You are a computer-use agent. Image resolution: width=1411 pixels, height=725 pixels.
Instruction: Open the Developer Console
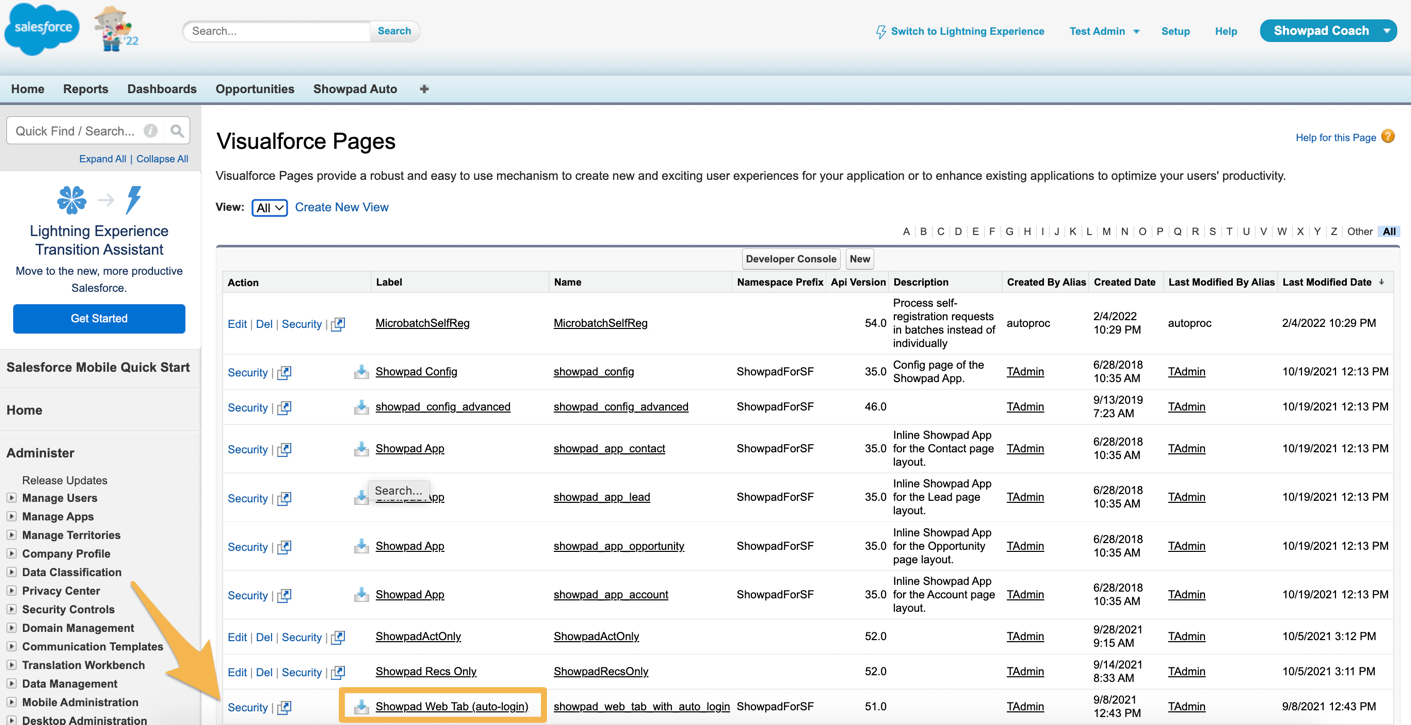tap(791, 260)
